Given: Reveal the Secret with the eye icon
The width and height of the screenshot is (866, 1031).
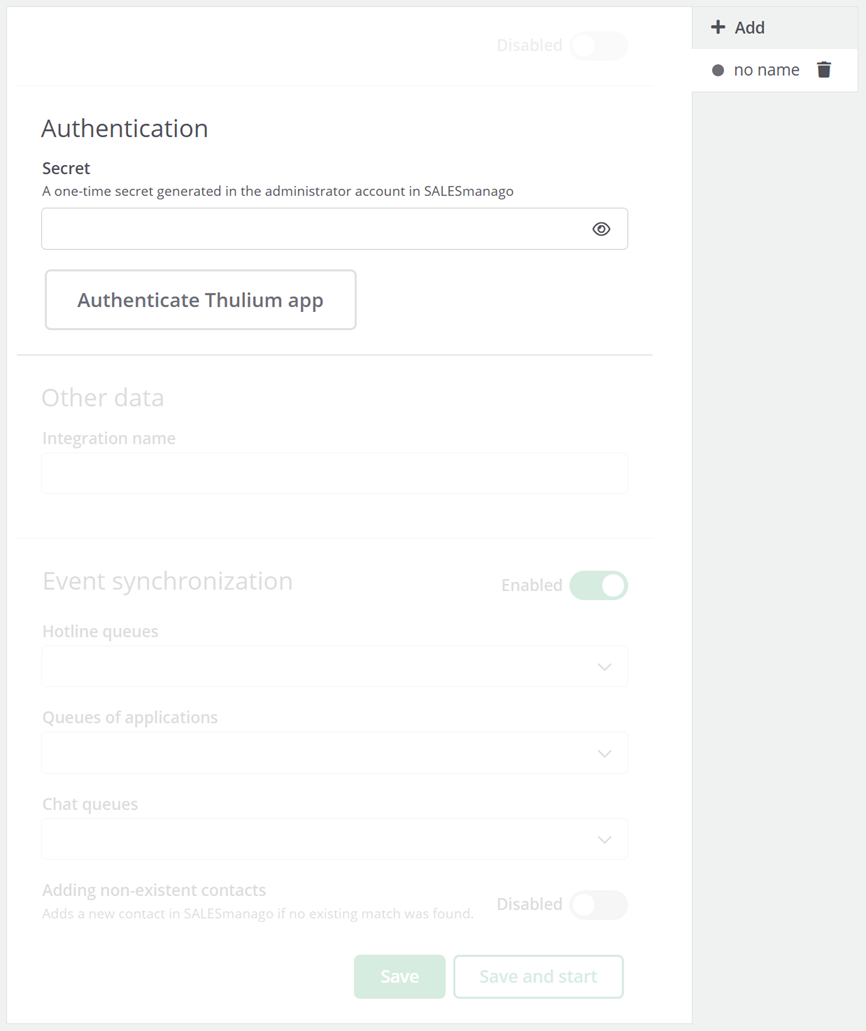Looking at the screenshot, I should coord(601,229).
